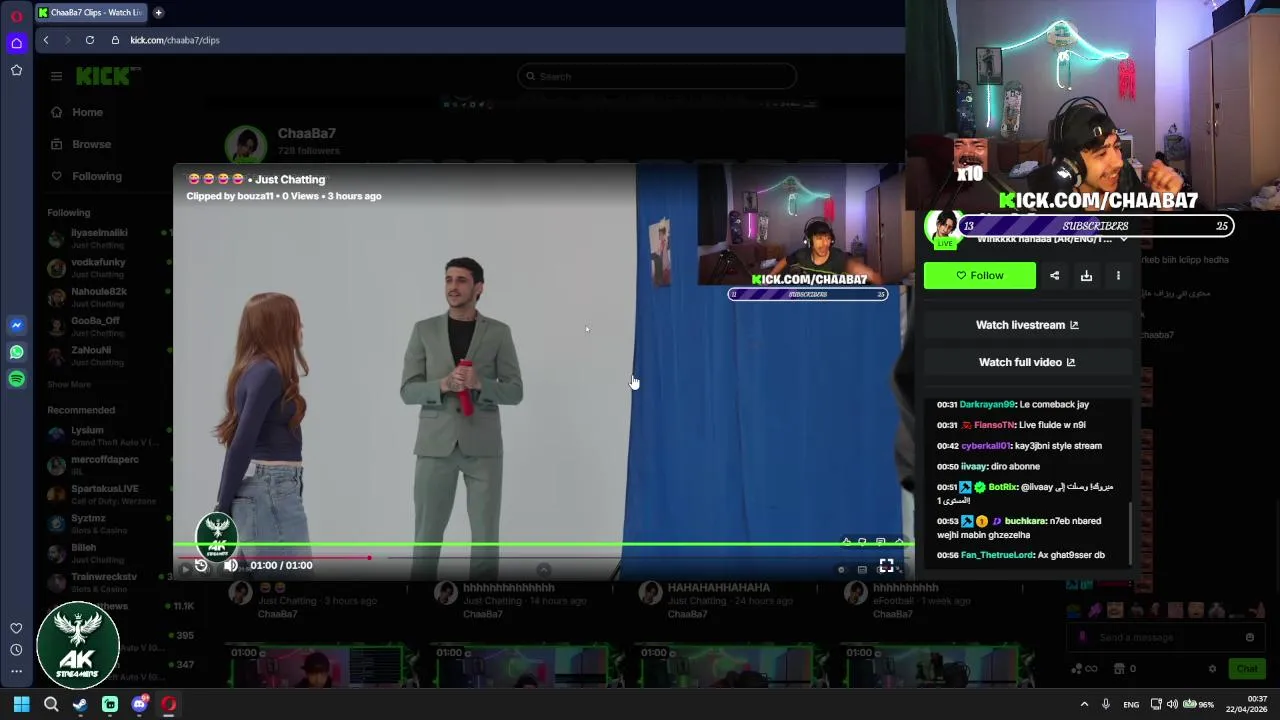Reload the browser page
The image size is (1280, 720).
click(x=90, y=40)
